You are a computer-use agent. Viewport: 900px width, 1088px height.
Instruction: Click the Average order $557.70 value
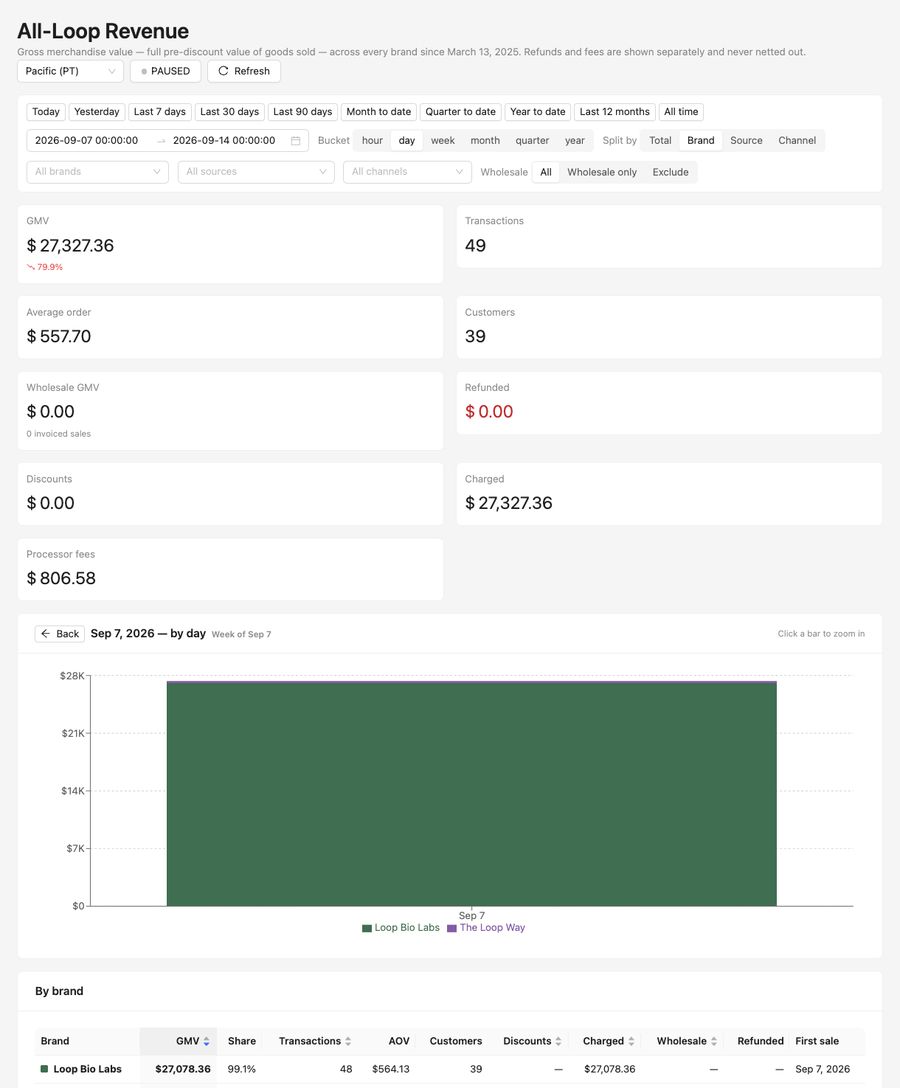pos(59,337)
